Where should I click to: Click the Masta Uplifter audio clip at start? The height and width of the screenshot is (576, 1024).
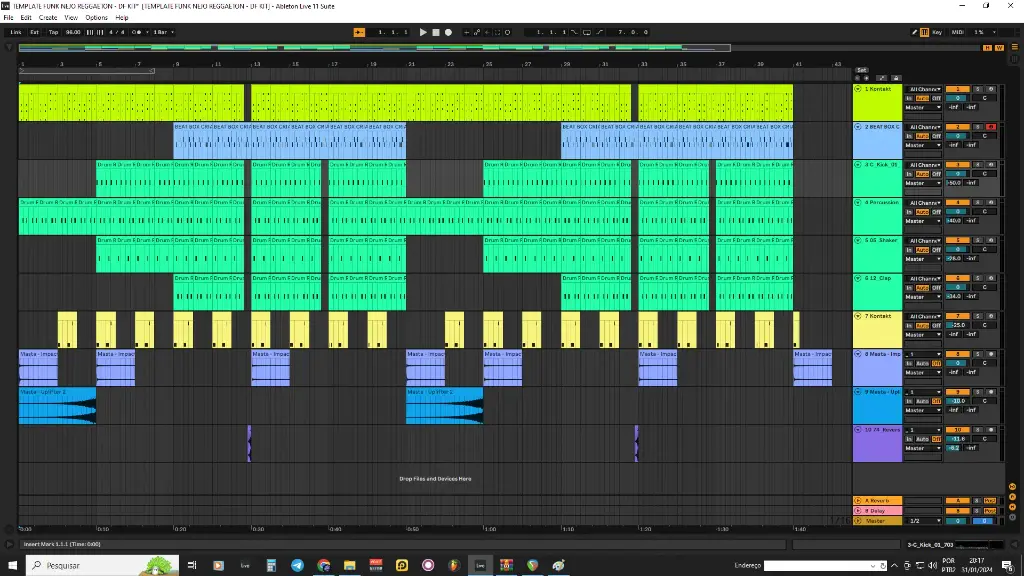click(57, 406)
